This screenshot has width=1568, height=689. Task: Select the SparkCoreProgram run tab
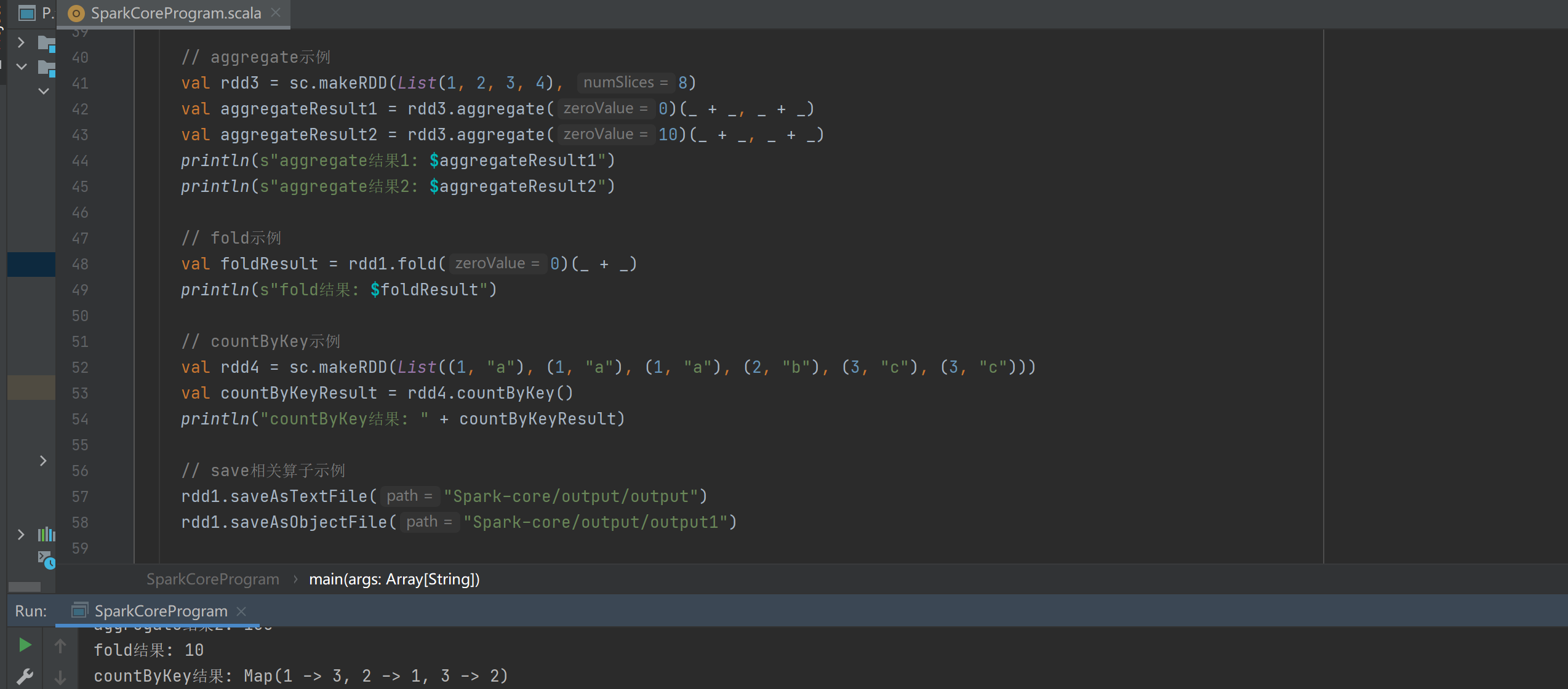(161, 611)
